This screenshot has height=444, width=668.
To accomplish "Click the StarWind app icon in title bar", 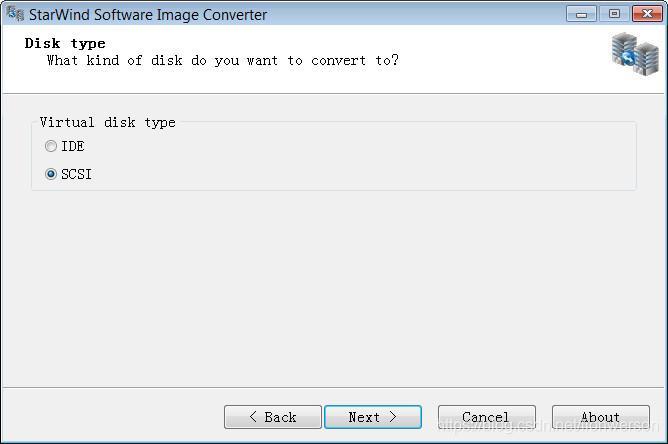I will 15,14.
